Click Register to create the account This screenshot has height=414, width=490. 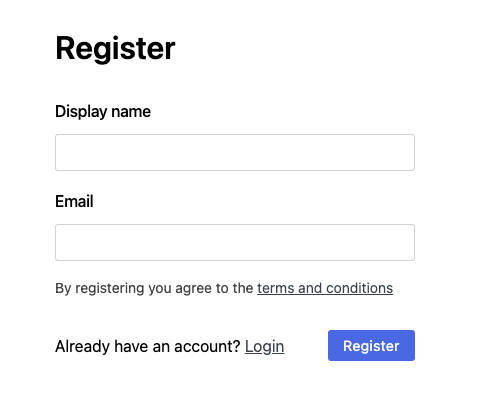(371, 346)
